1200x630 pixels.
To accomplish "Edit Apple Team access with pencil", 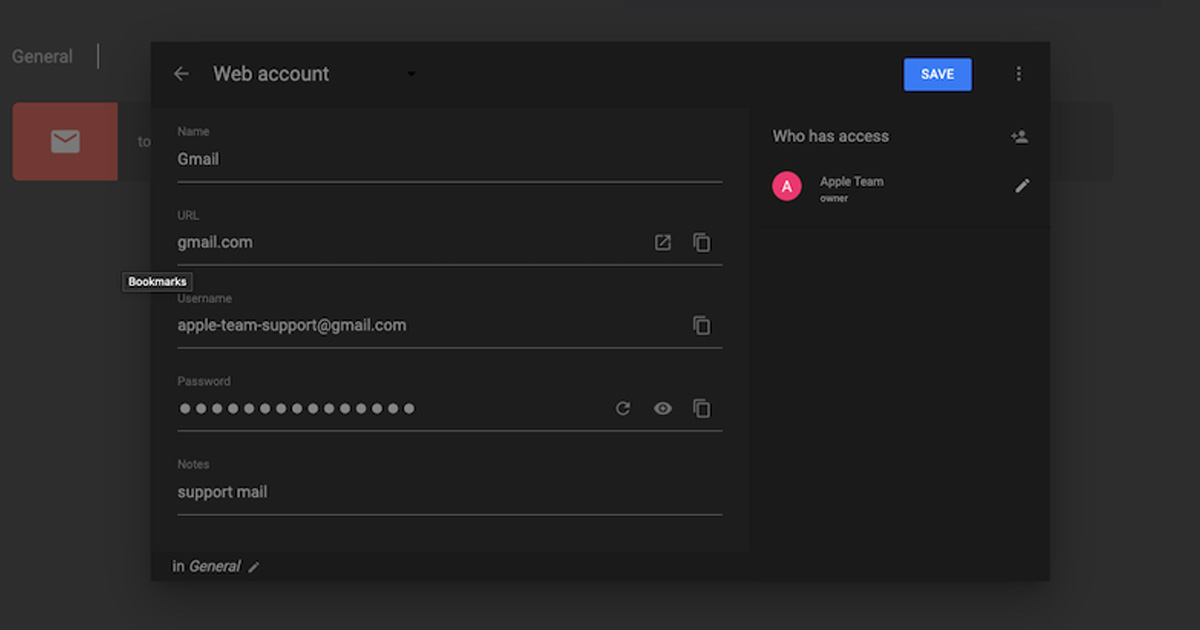I will [x=1022, y=186].
